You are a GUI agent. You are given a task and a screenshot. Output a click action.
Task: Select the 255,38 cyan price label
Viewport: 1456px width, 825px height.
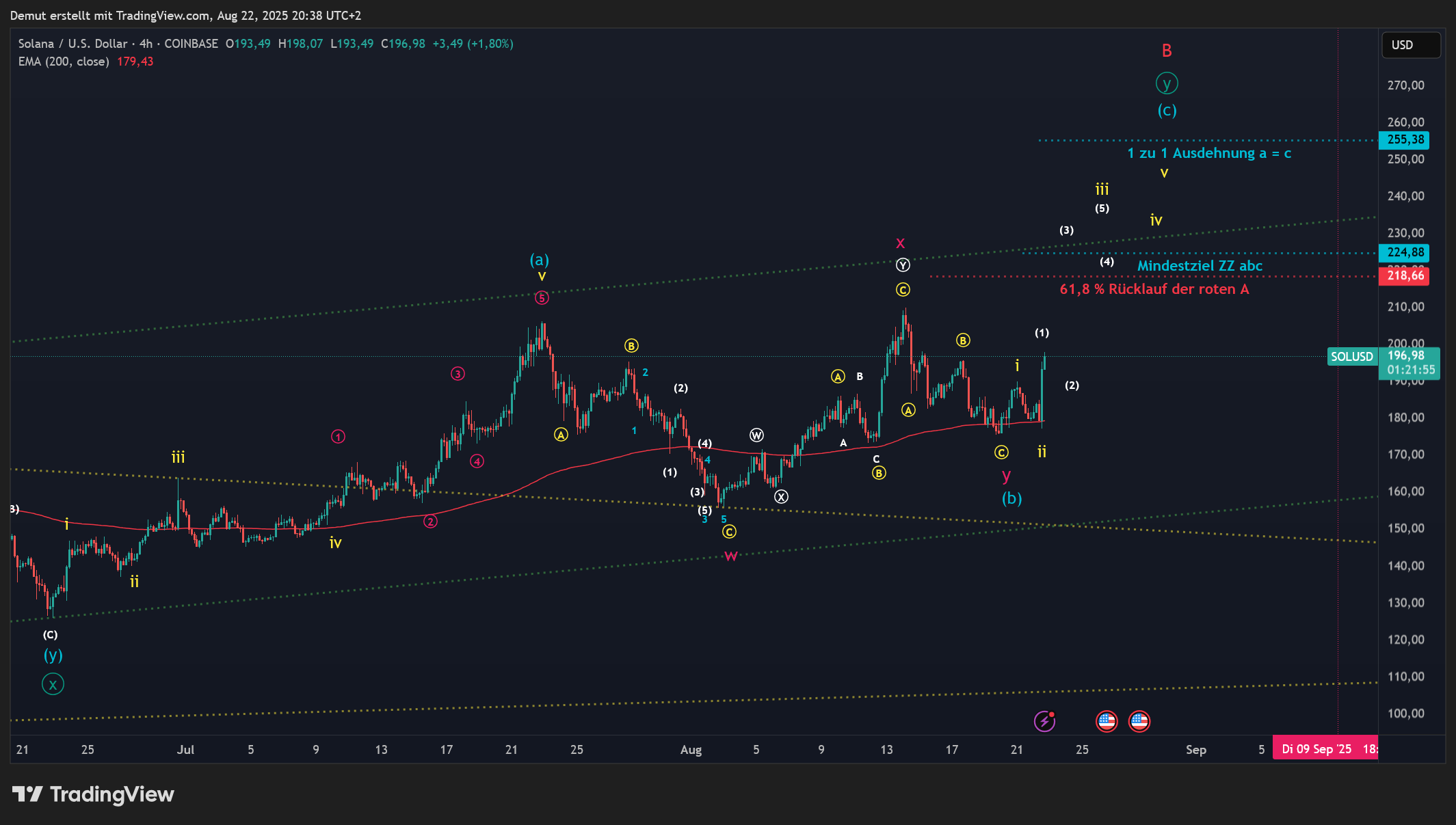coord(1405,139)
